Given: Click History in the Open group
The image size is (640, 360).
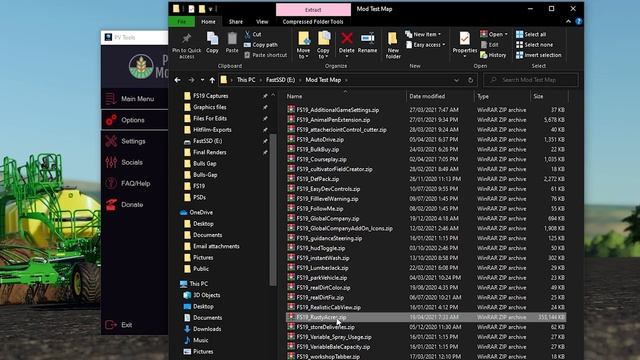Looking at the screenshot, I should coord(493,55).
